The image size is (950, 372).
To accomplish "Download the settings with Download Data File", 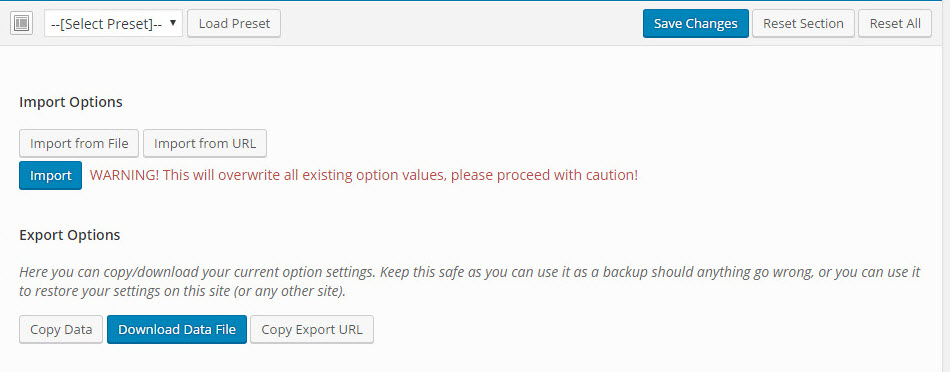I will point(177,330).
